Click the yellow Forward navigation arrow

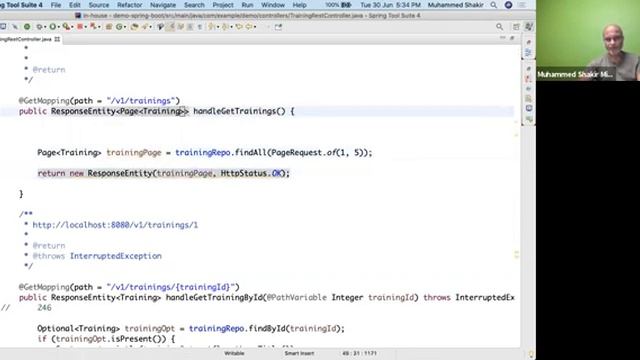[248, 27]
